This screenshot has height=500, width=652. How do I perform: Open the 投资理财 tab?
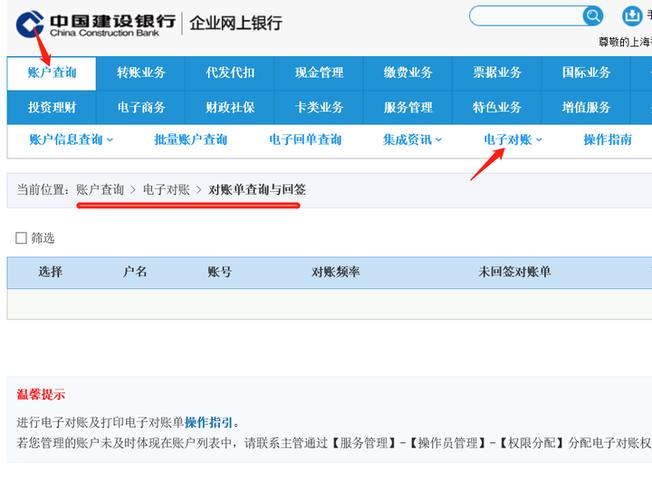click(52, 107)
